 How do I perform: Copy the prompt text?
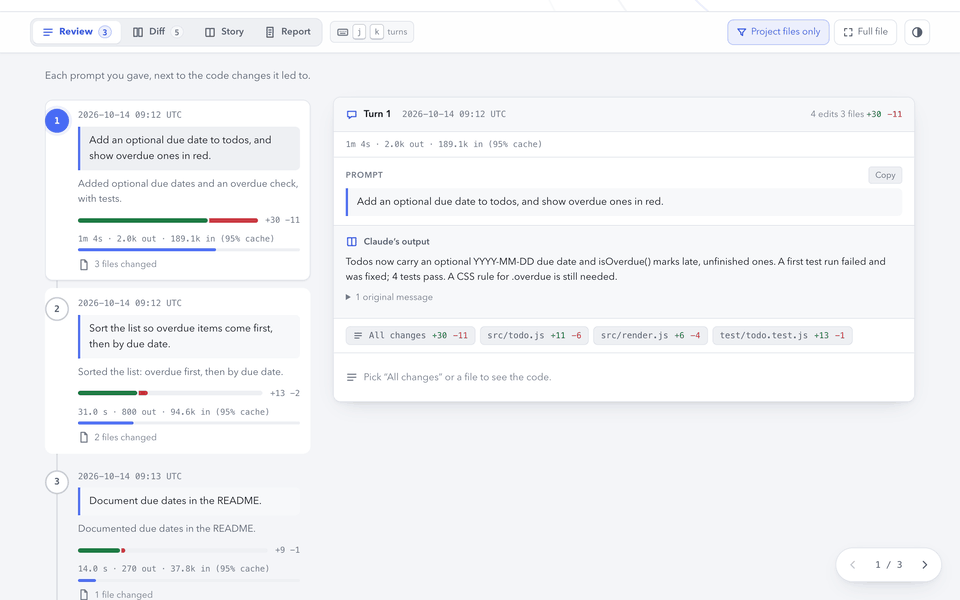point(885,175)
